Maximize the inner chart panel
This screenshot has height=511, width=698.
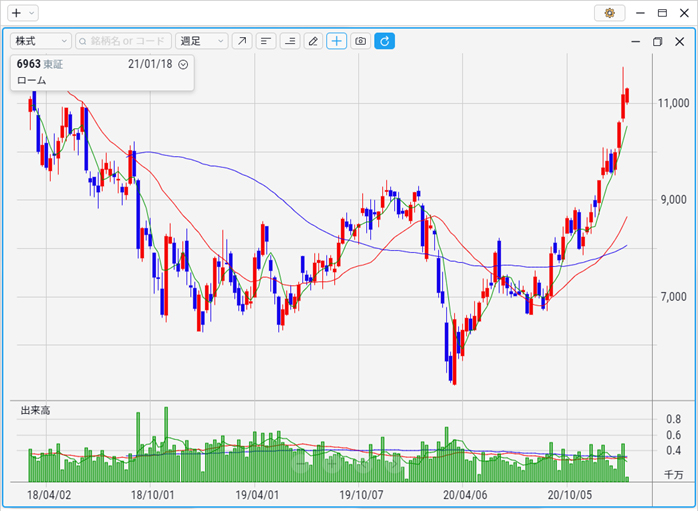[657, 41]
